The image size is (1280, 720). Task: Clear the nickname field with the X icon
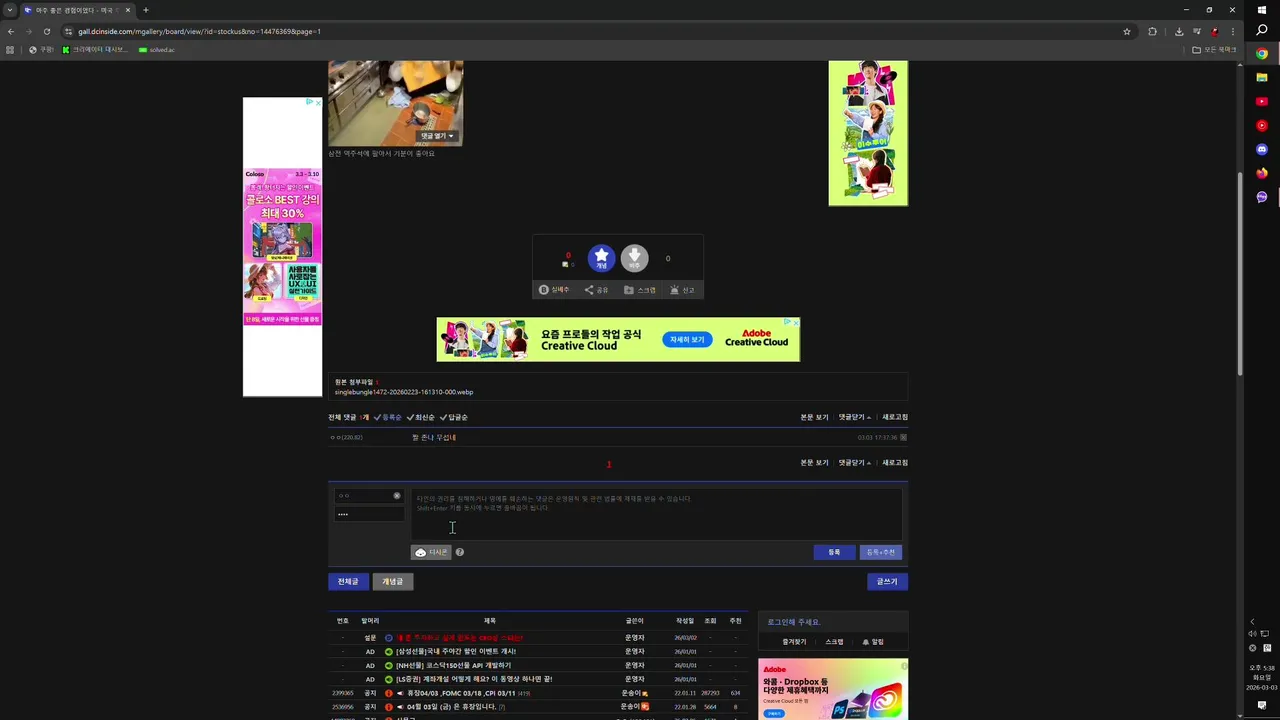397,496
